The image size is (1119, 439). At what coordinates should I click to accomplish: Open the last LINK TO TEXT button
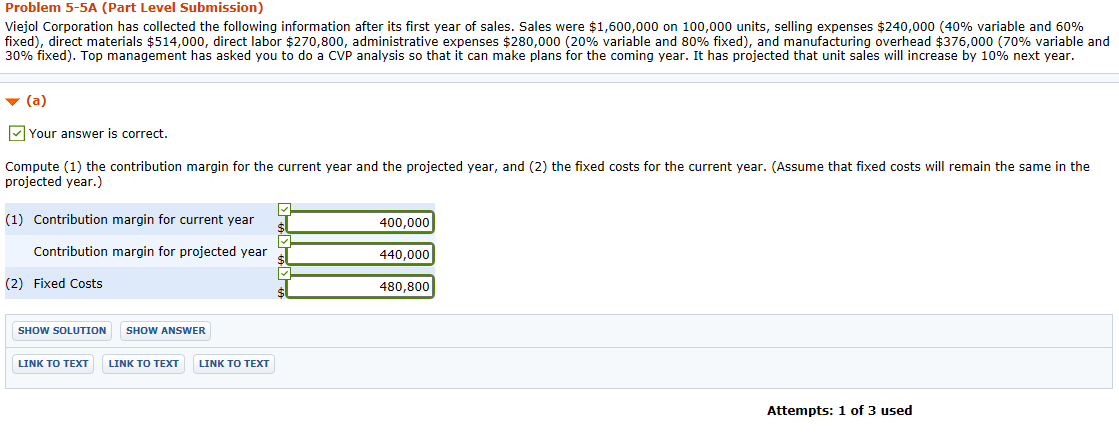tap(234, 363)
